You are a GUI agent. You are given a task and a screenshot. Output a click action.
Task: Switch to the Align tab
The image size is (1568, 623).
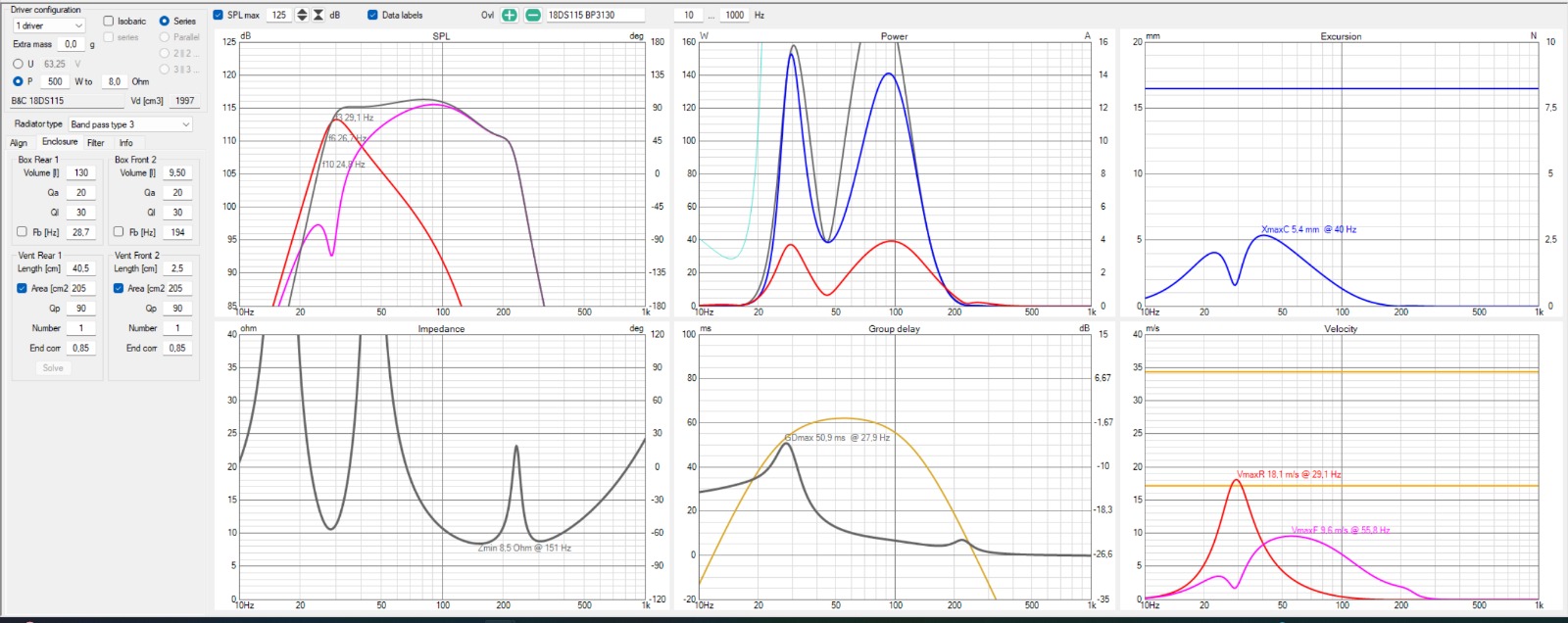(x=19, y=143)
